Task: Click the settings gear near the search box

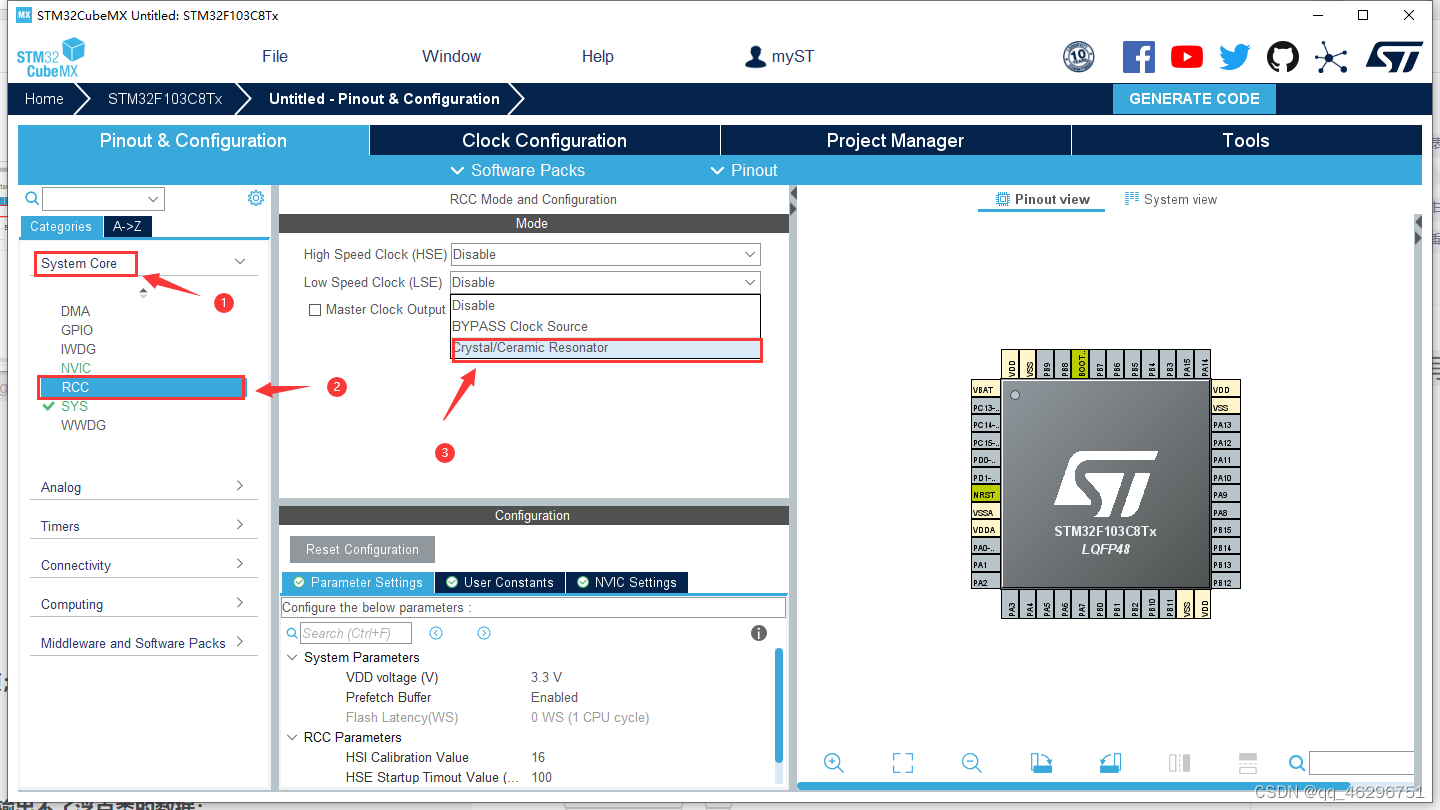Action: [256, 198]
